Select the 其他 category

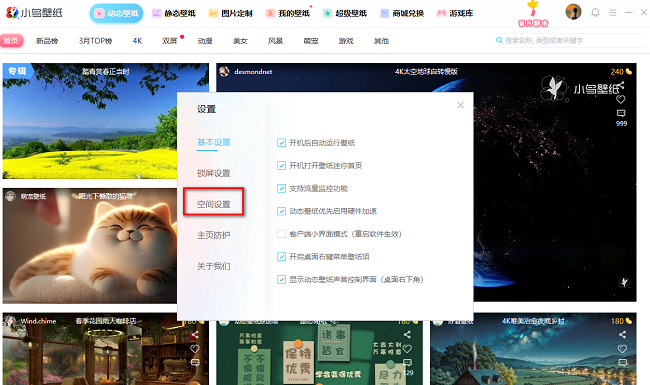(381, 41)
